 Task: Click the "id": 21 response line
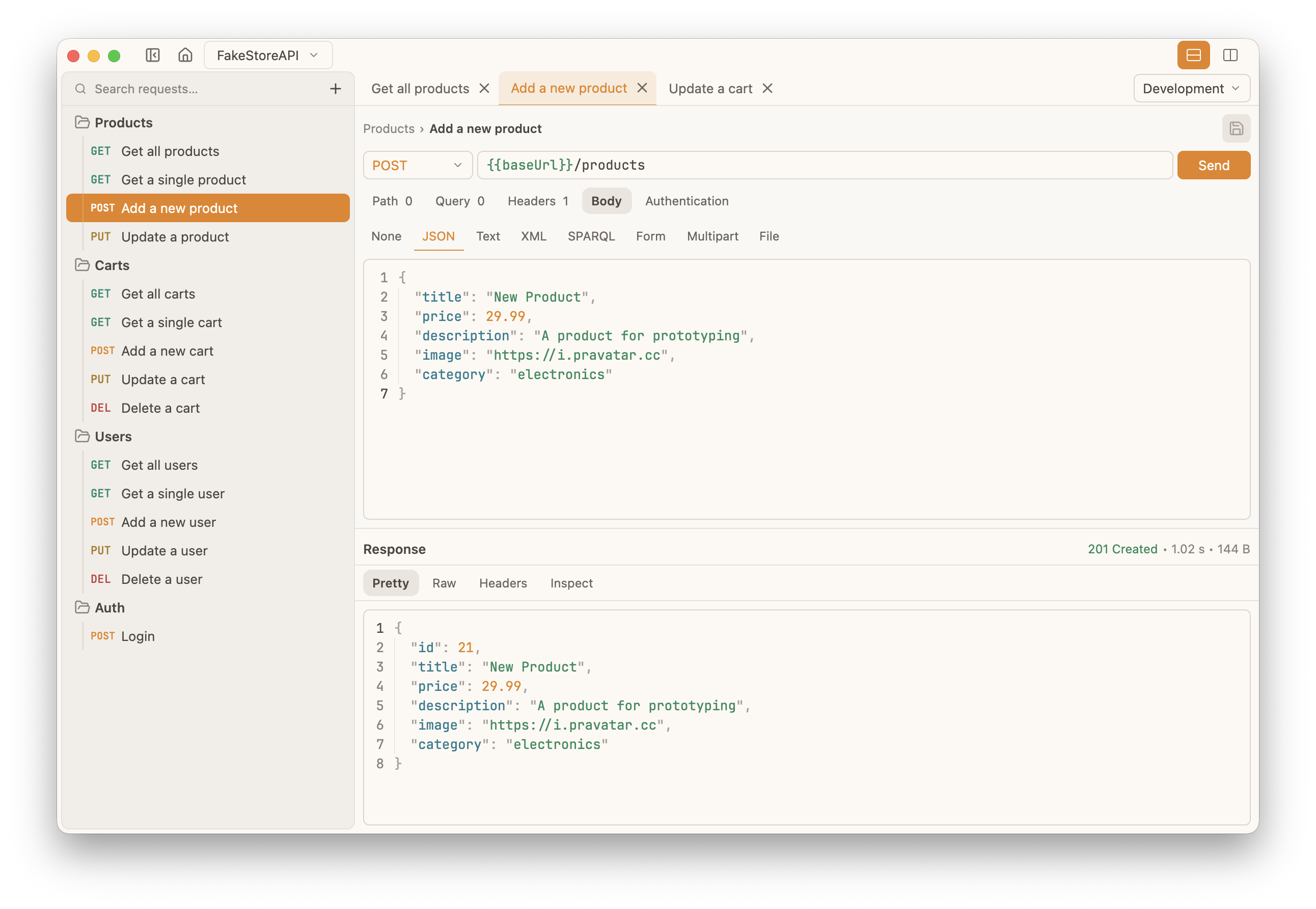tap(446, 648)
